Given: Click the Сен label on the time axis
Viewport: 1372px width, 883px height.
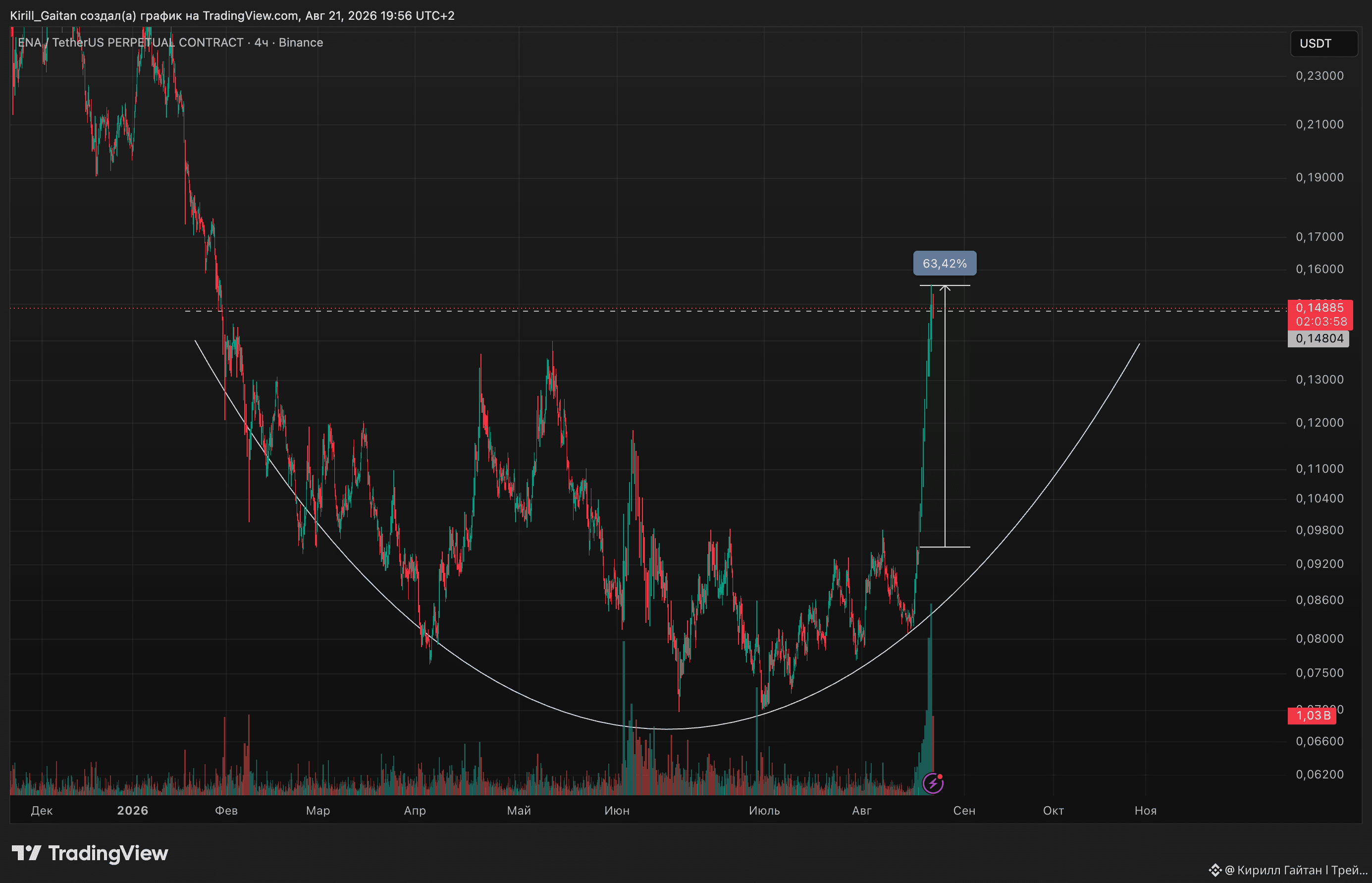Looking at the screenshot, I should (x=964, y=810).
